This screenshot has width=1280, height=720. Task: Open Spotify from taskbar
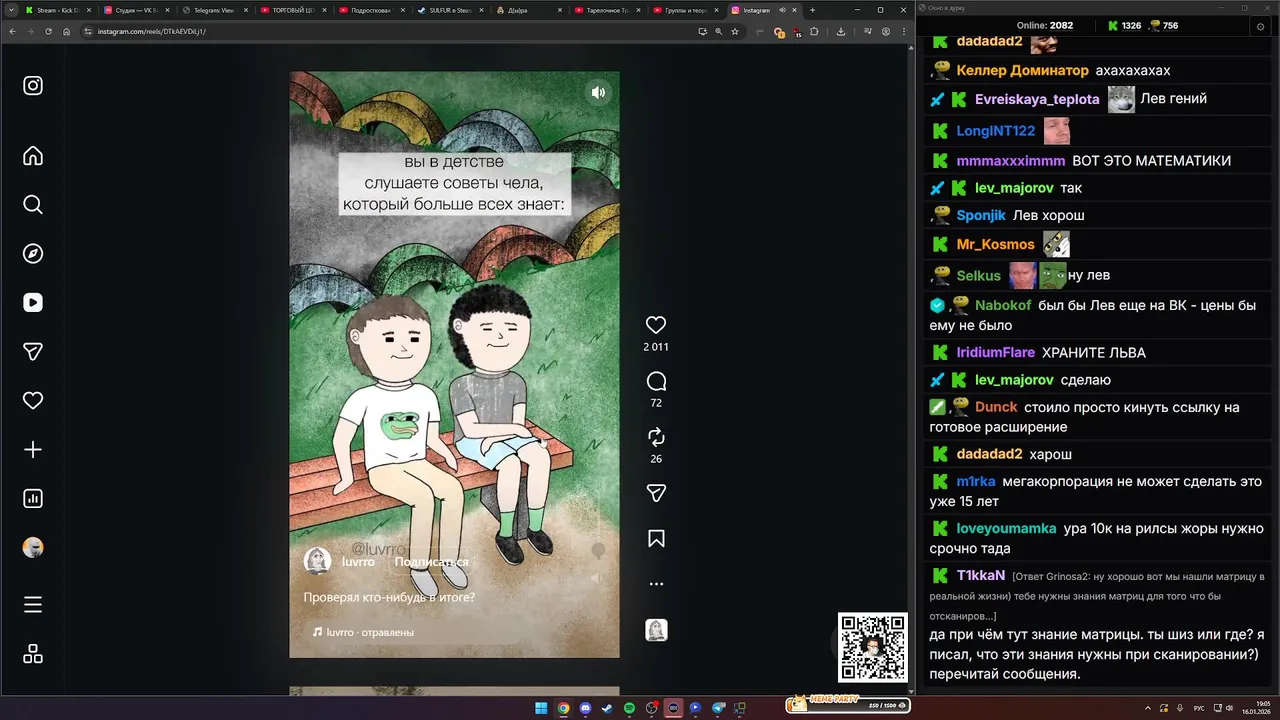(x=629, y=708)
